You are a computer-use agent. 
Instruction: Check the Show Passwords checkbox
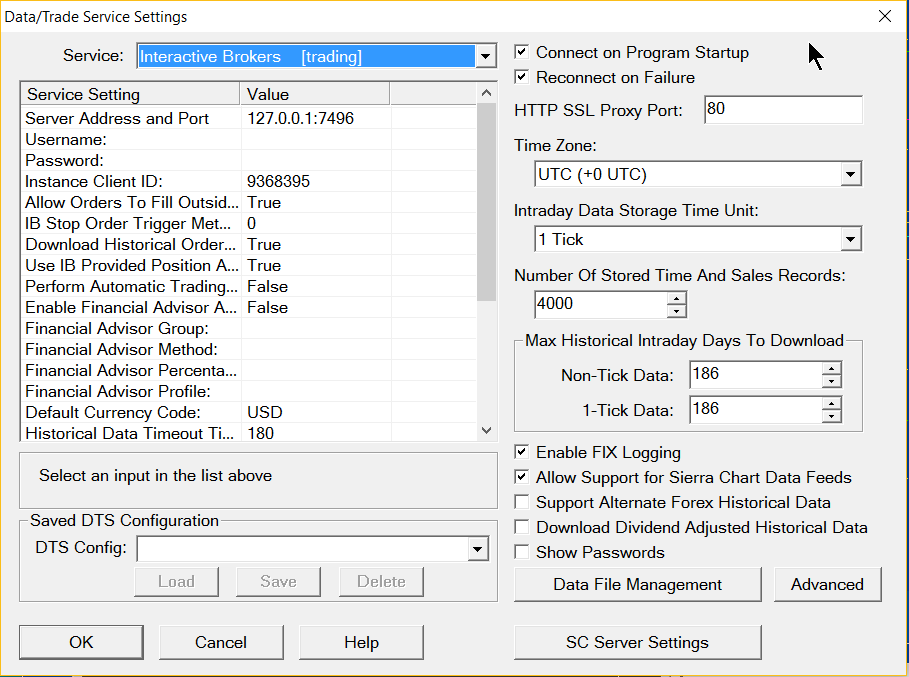(x=522, y=552)
